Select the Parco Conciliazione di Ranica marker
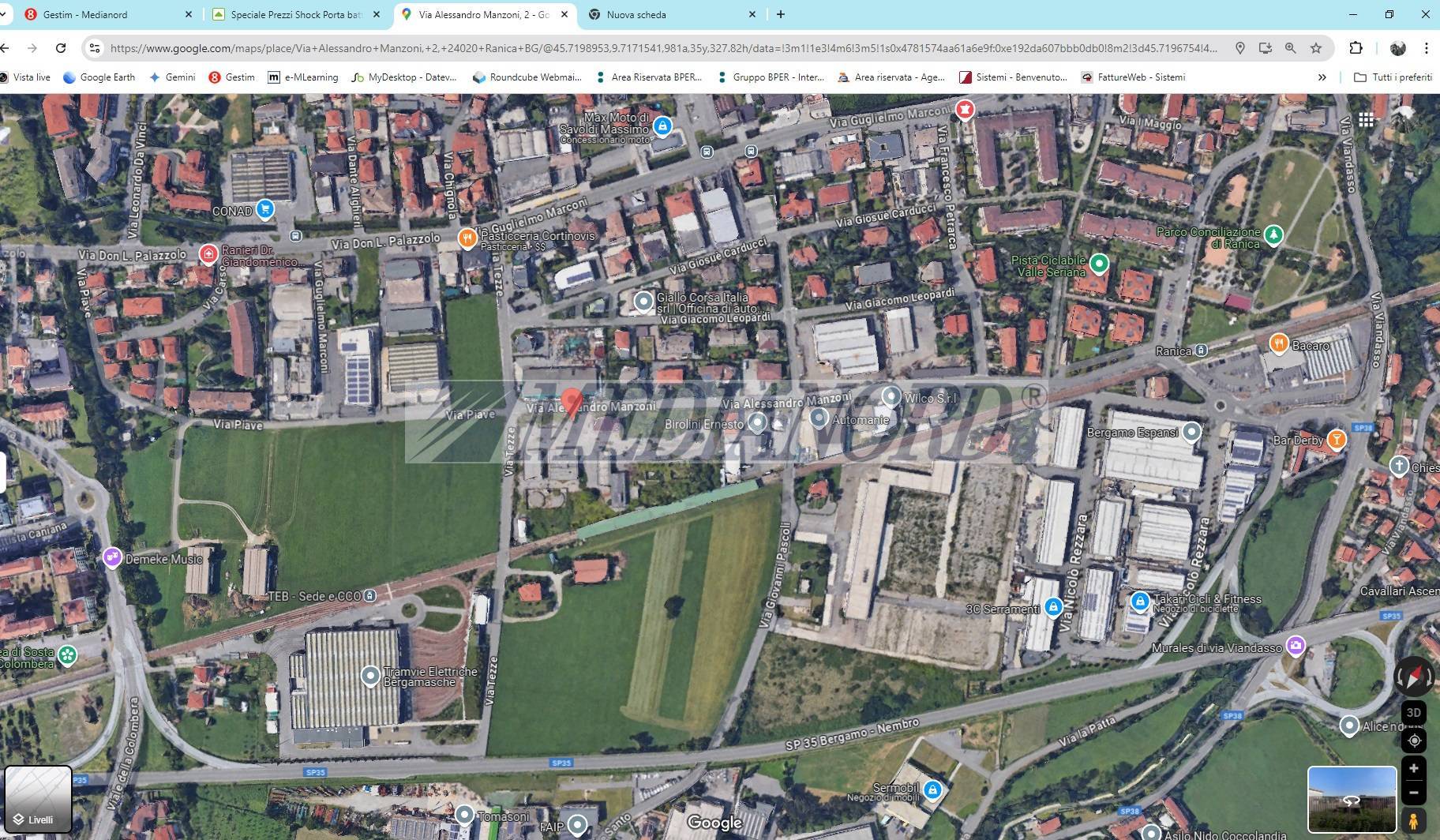1440x840 pixels. coord(1273,234)
